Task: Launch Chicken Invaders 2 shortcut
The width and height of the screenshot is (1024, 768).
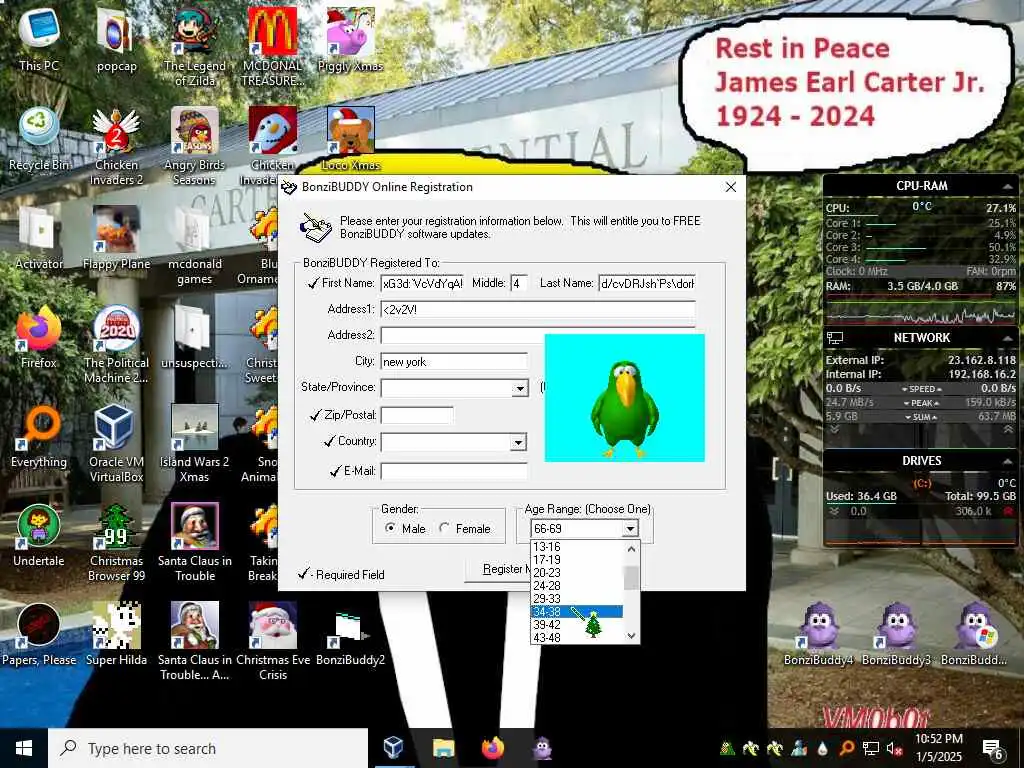Action: pos(116,146)
